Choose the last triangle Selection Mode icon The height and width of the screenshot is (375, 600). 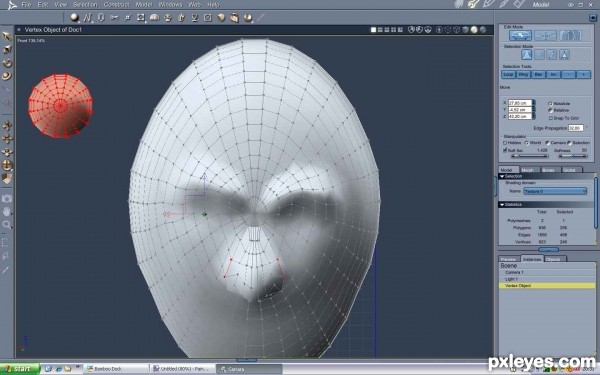pos(564,55)
